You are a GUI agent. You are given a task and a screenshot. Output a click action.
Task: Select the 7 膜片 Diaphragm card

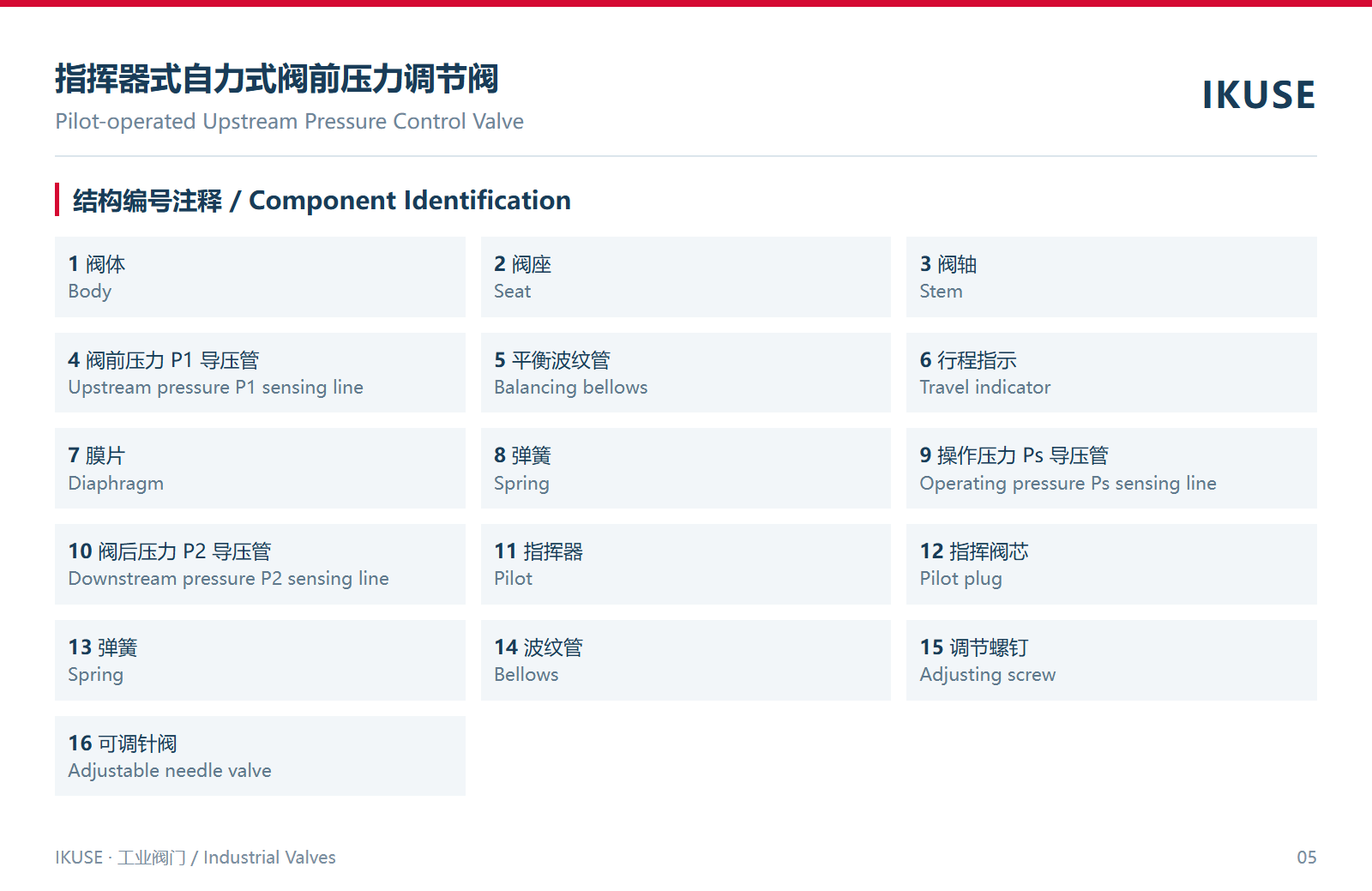[x=260, y=468]
